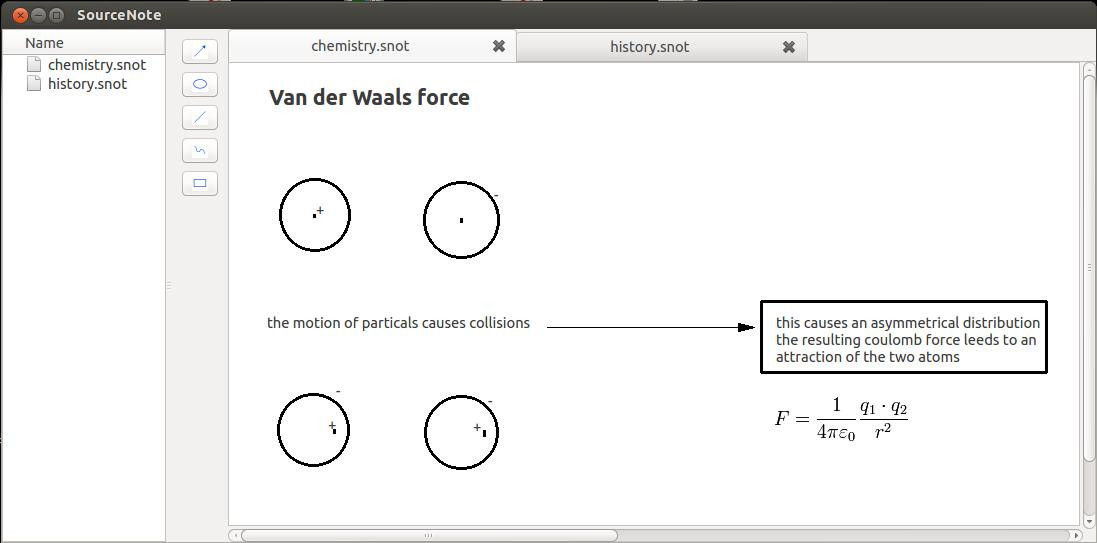Select the straight line tool
Image resolution: width=1097 pixels, height=543 pixels.
click(x=199, y=117)
